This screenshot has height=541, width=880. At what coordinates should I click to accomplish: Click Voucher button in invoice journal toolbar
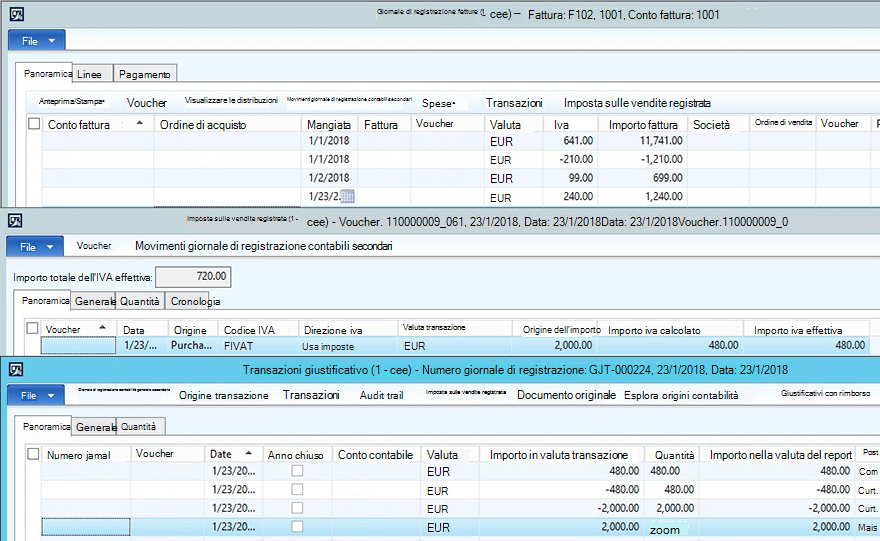tap(146, 103)
